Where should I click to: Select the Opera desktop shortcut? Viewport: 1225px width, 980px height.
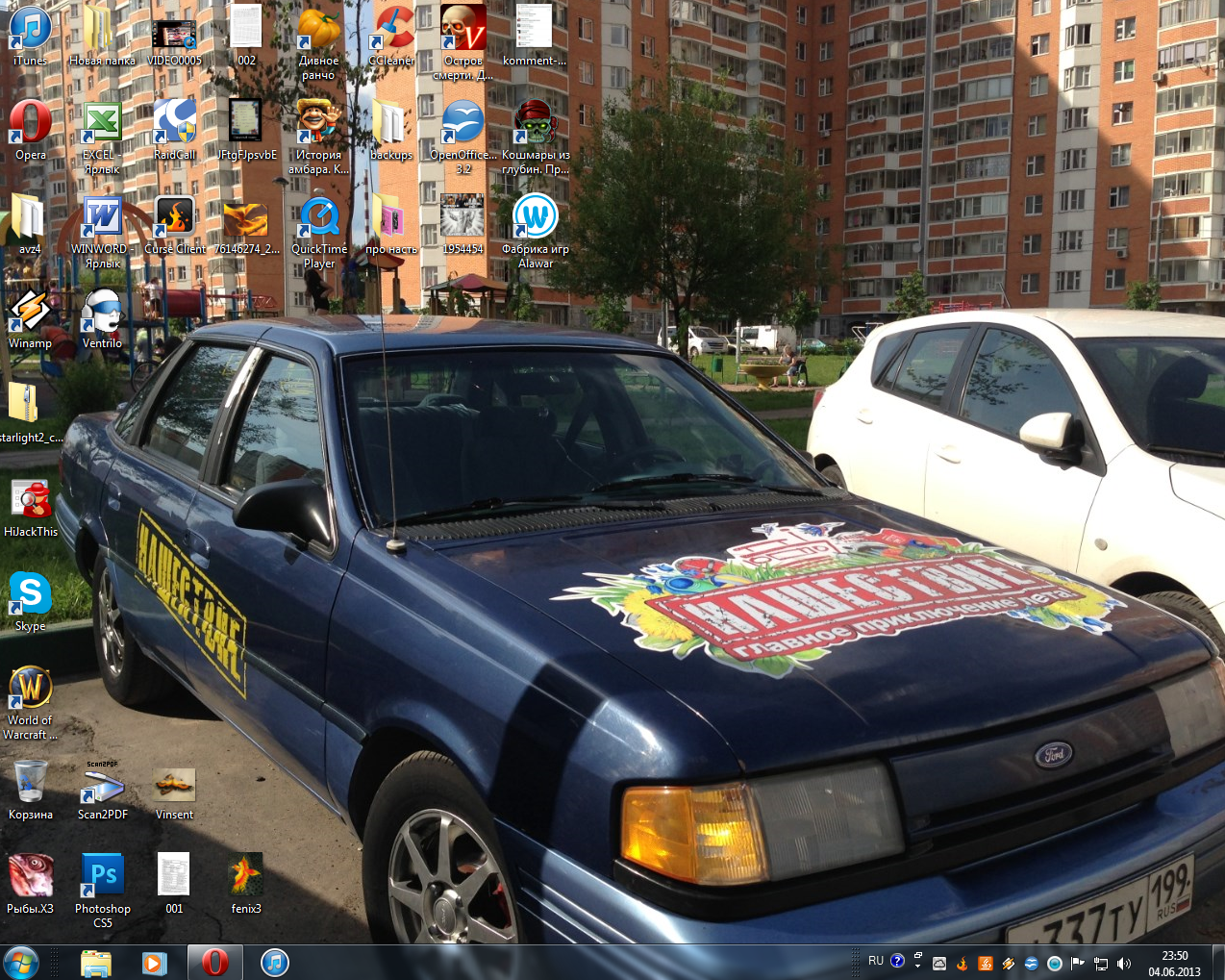[31, 131]
